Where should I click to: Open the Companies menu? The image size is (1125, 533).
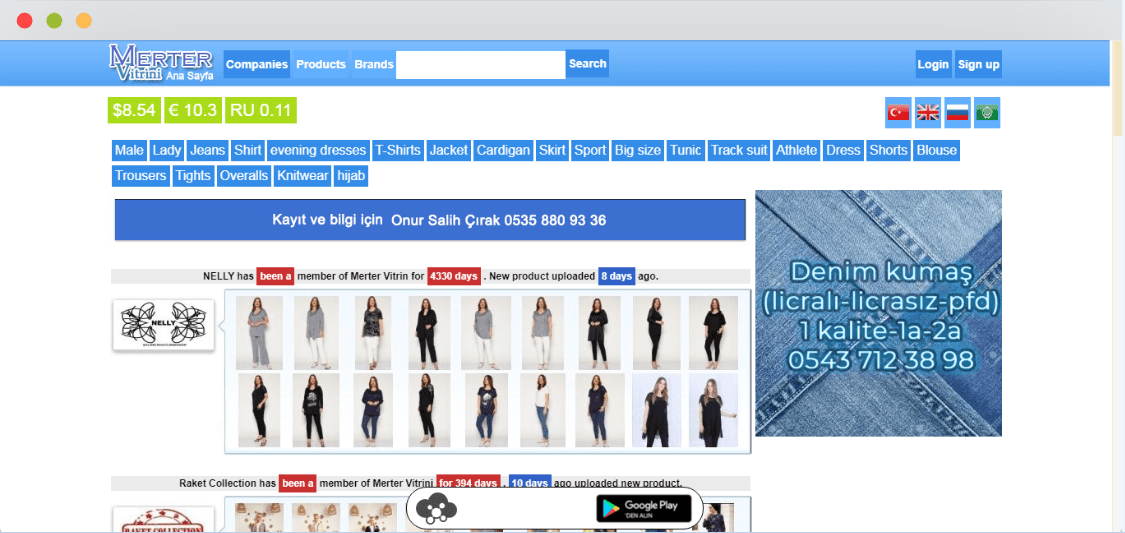(257, 64)
